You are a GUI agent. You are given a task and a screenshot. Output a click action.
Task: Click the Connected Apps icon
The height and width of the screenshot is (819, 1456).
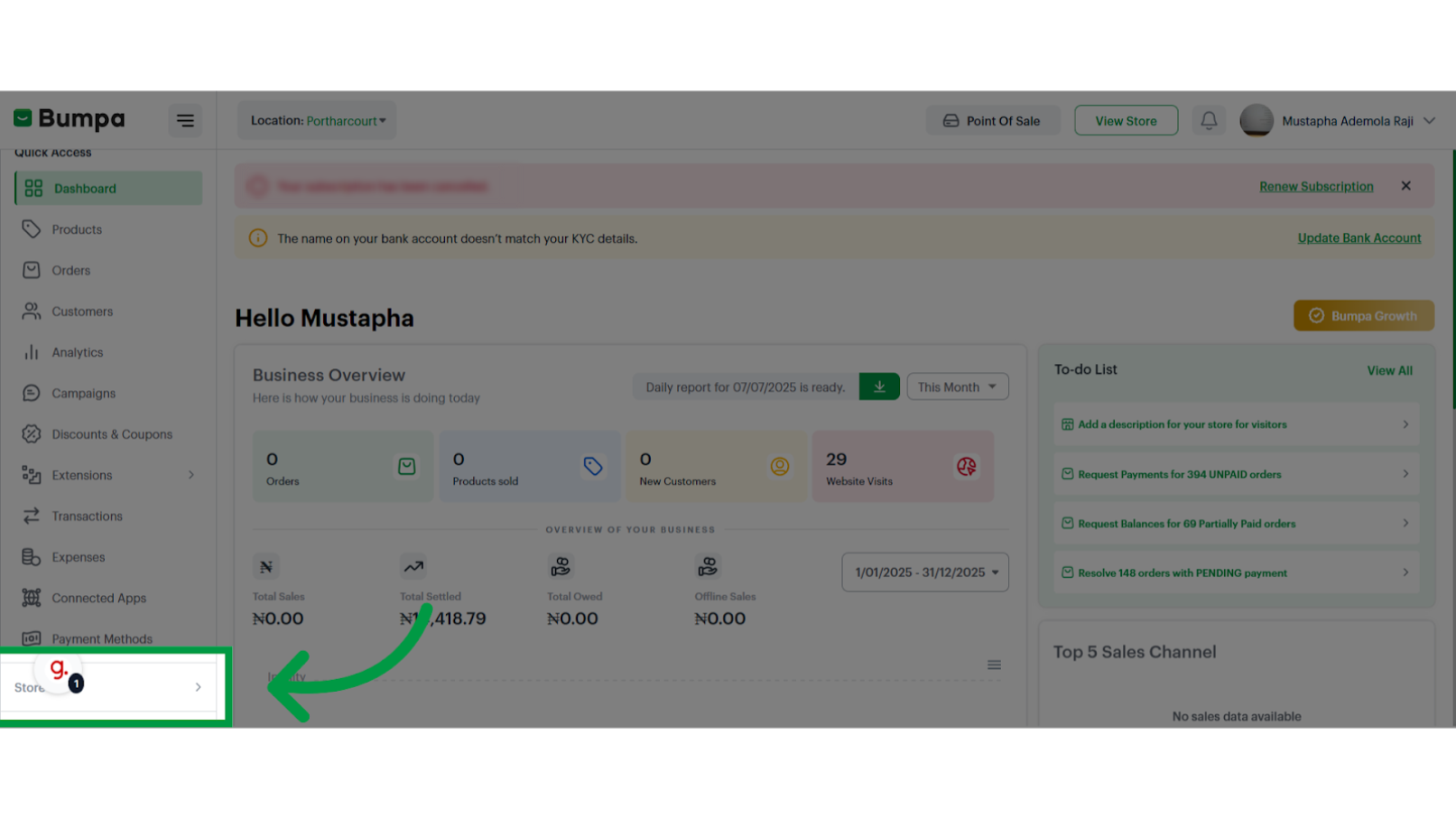pyautogui.click(x=32, y=598)
